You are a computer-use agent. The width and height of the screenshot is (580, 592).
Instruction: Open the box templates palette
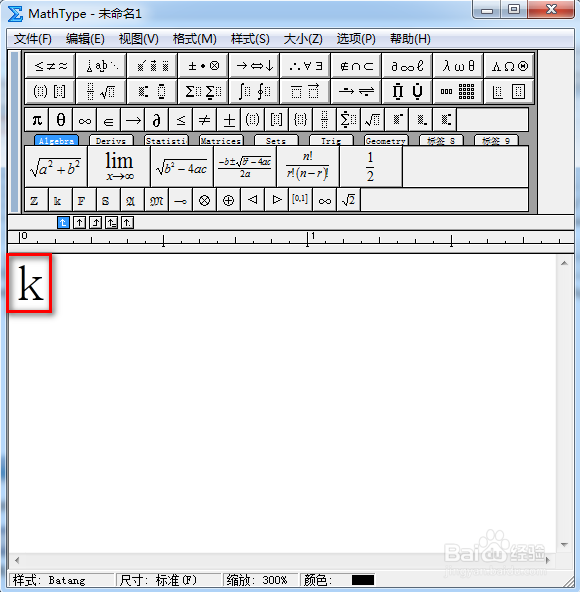[509, 91]
